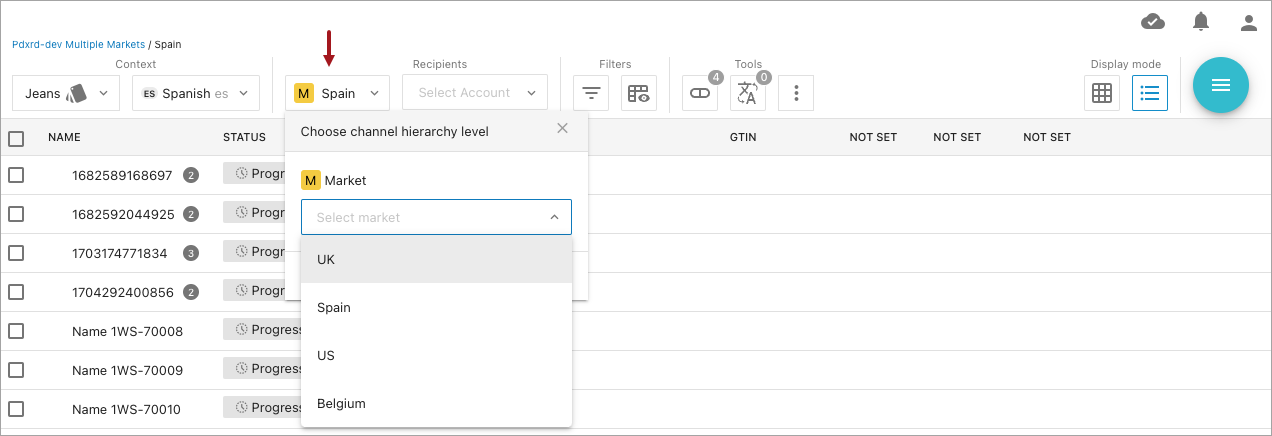This screenshot has height=436, width=1272.
Task: Toggle the select-all header checkbox
Action: [16, 138]
